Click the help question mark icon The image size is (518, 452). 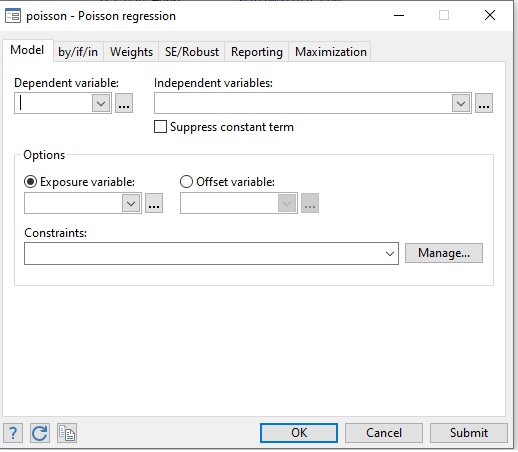13,433
